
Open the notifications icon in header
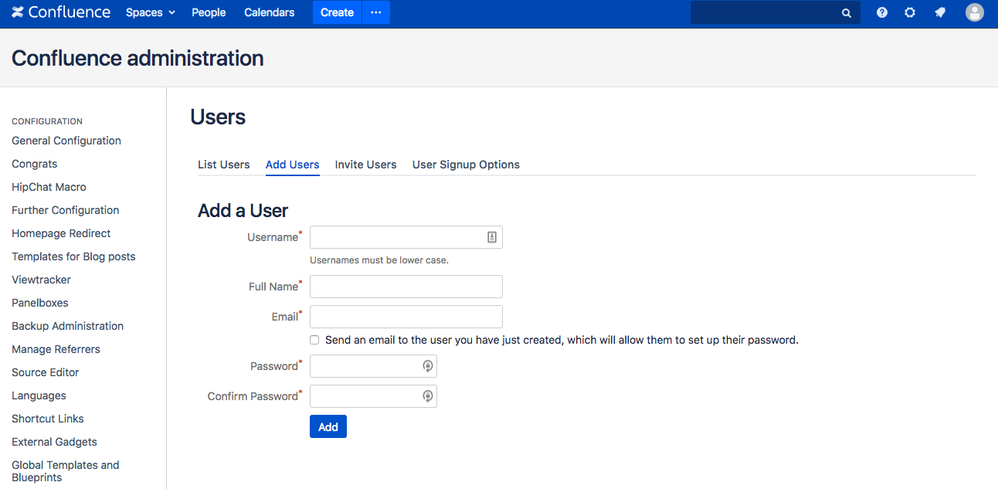click(x=940, y=13)
